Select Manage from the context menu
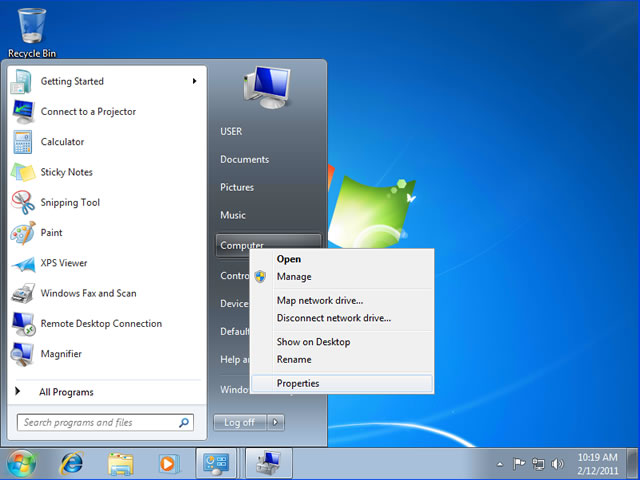 [x=342, y=277]
